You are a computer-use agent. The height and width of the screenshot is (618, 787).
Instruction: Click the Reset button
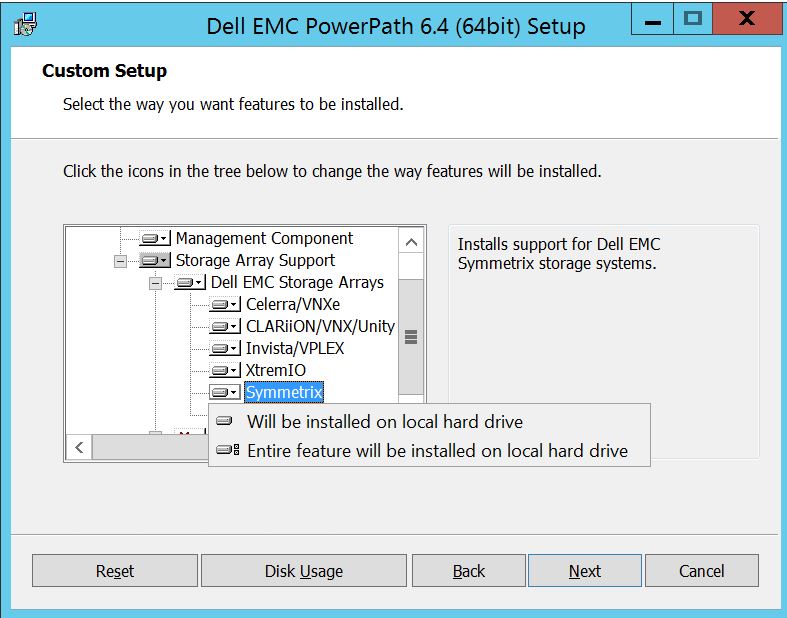pos(115,571)
